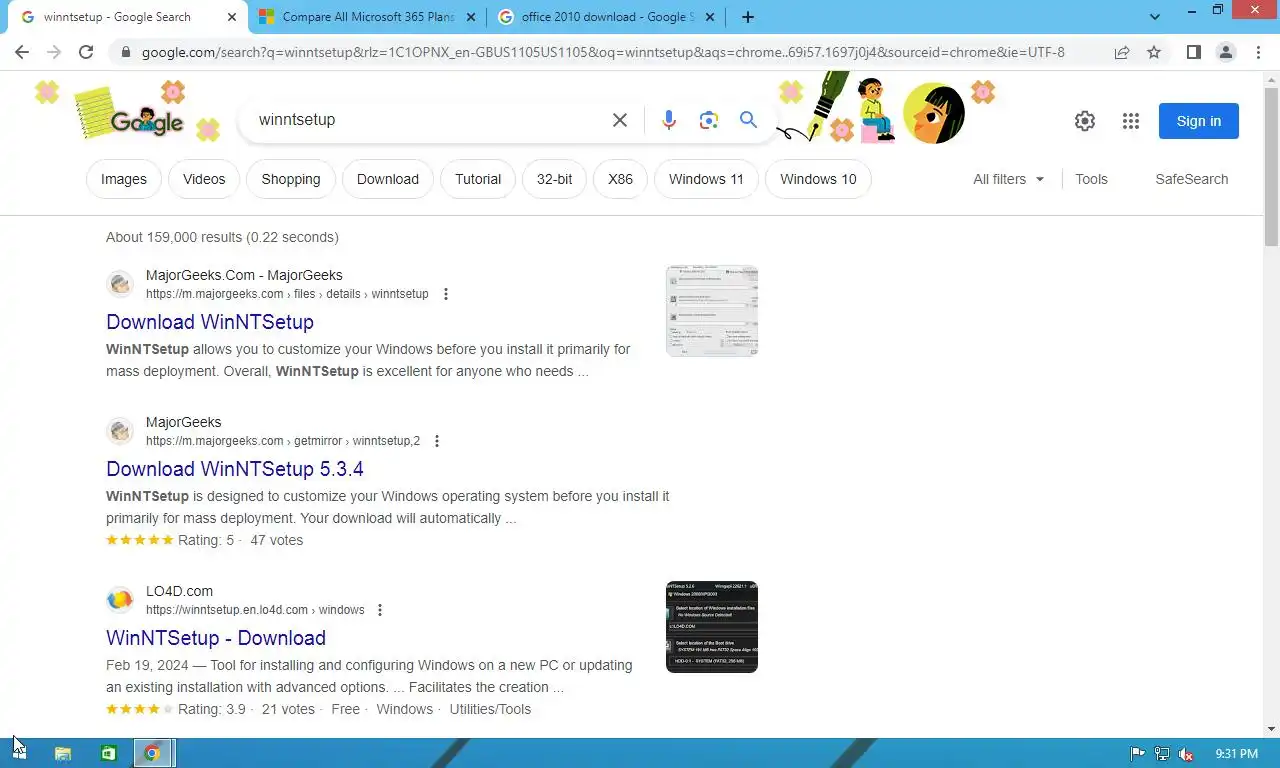
Task: Click the browser forward arrow
Action: click(x=54, y=52)
